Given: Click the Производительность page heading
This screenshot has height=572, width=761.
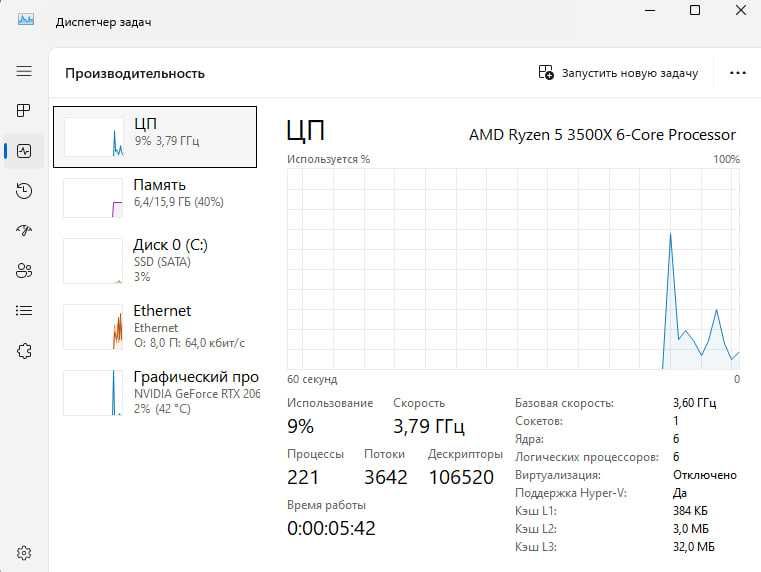Looking at the screenshot, I should tap(135, 73).
